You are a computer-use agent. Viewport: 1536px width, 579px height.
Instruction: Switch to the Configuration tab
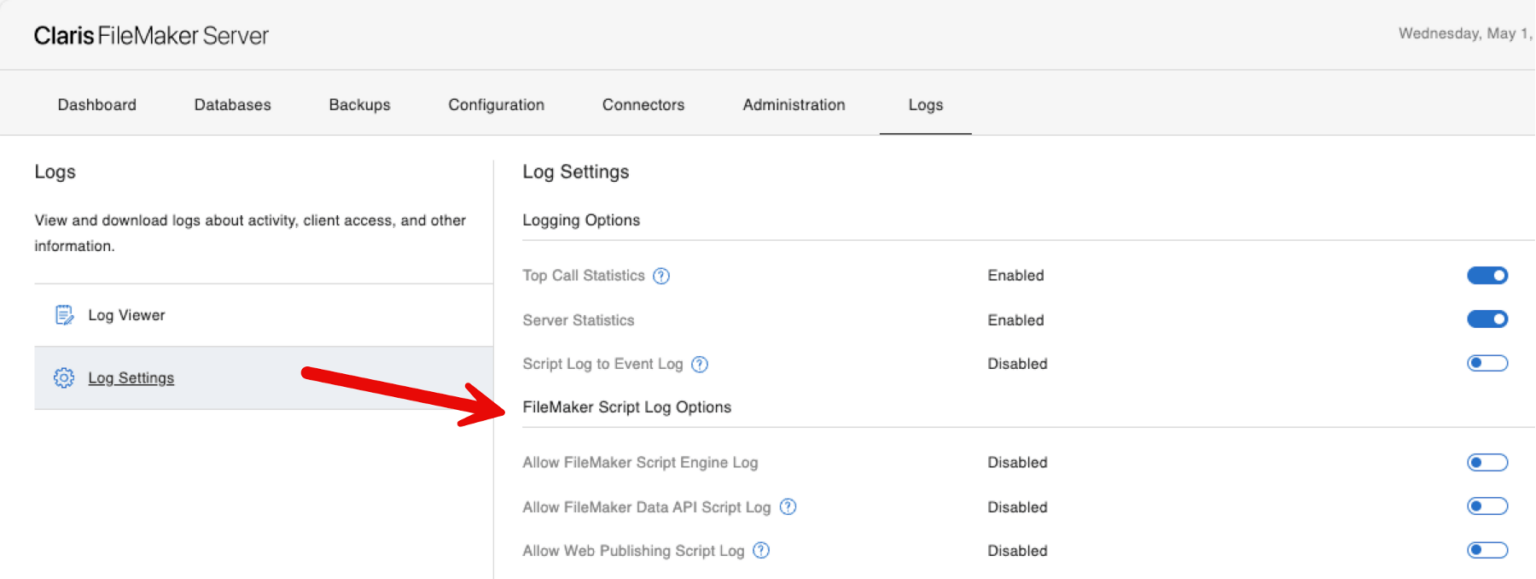click(496, 104)
